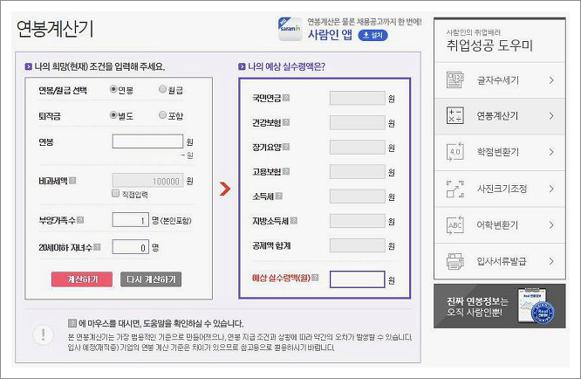Select the 포함 severance radio button
The image size is (581, 379).
[x=162, y=115]
